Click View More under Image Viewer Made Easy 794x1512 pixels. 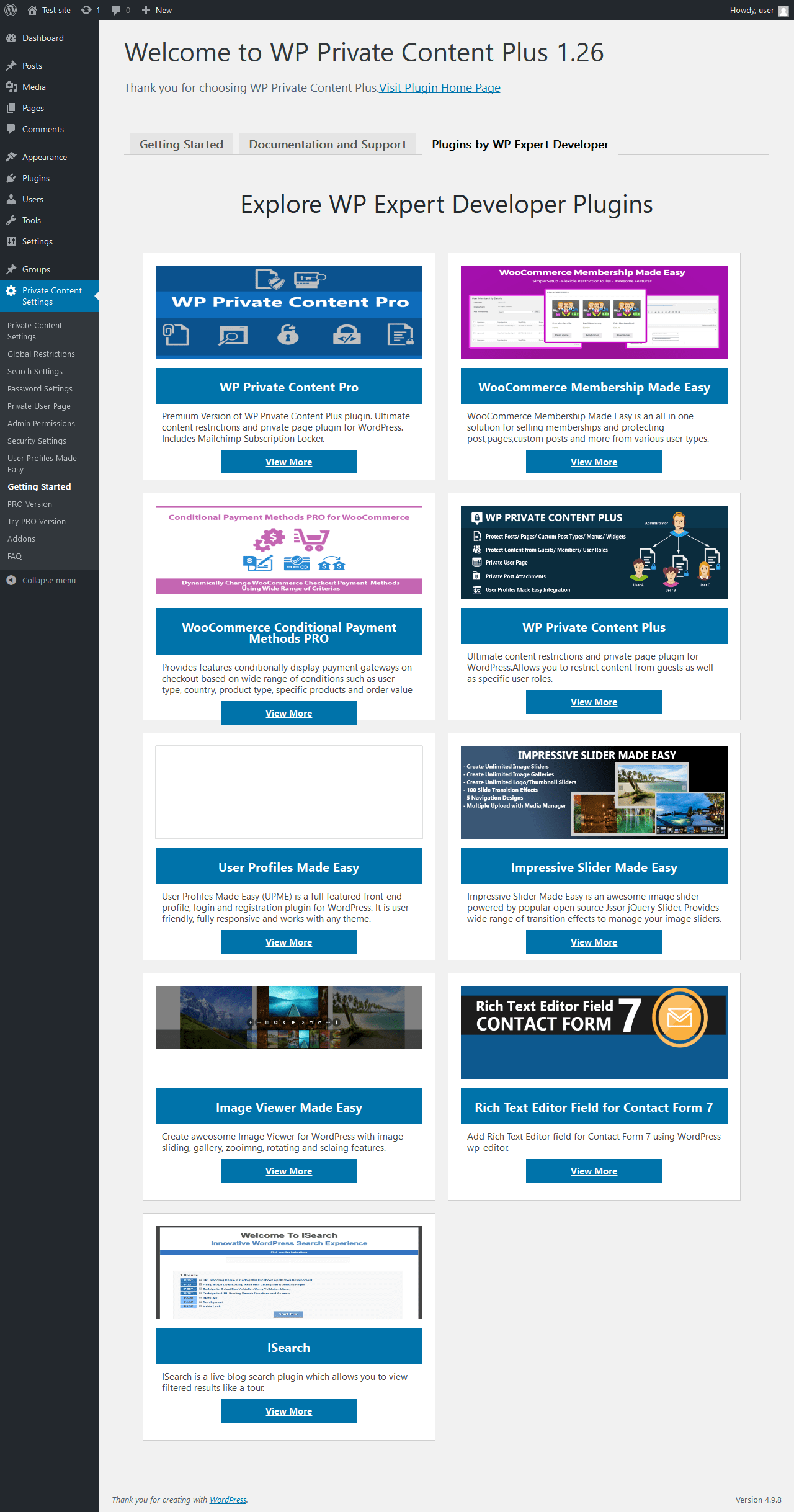(289, 1171)
